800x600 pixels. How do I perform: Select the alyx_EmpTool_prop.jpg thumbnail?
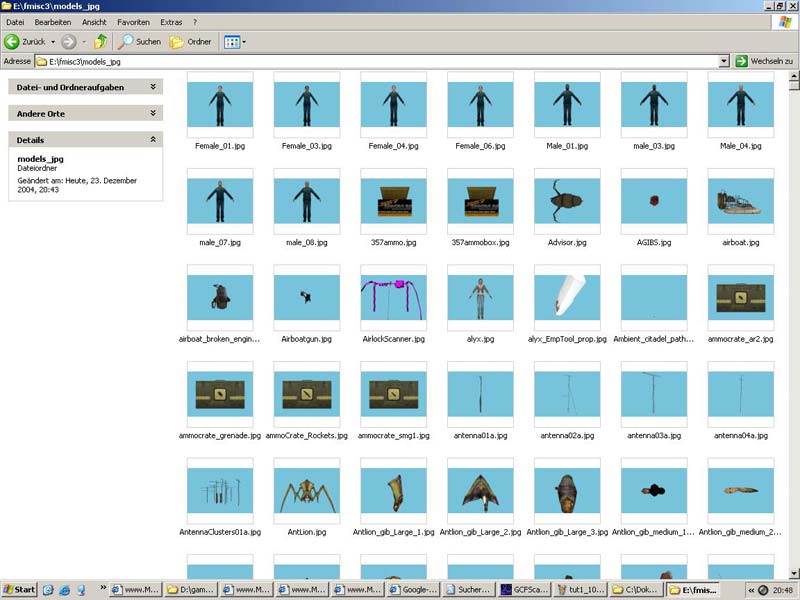click(567, 297)
